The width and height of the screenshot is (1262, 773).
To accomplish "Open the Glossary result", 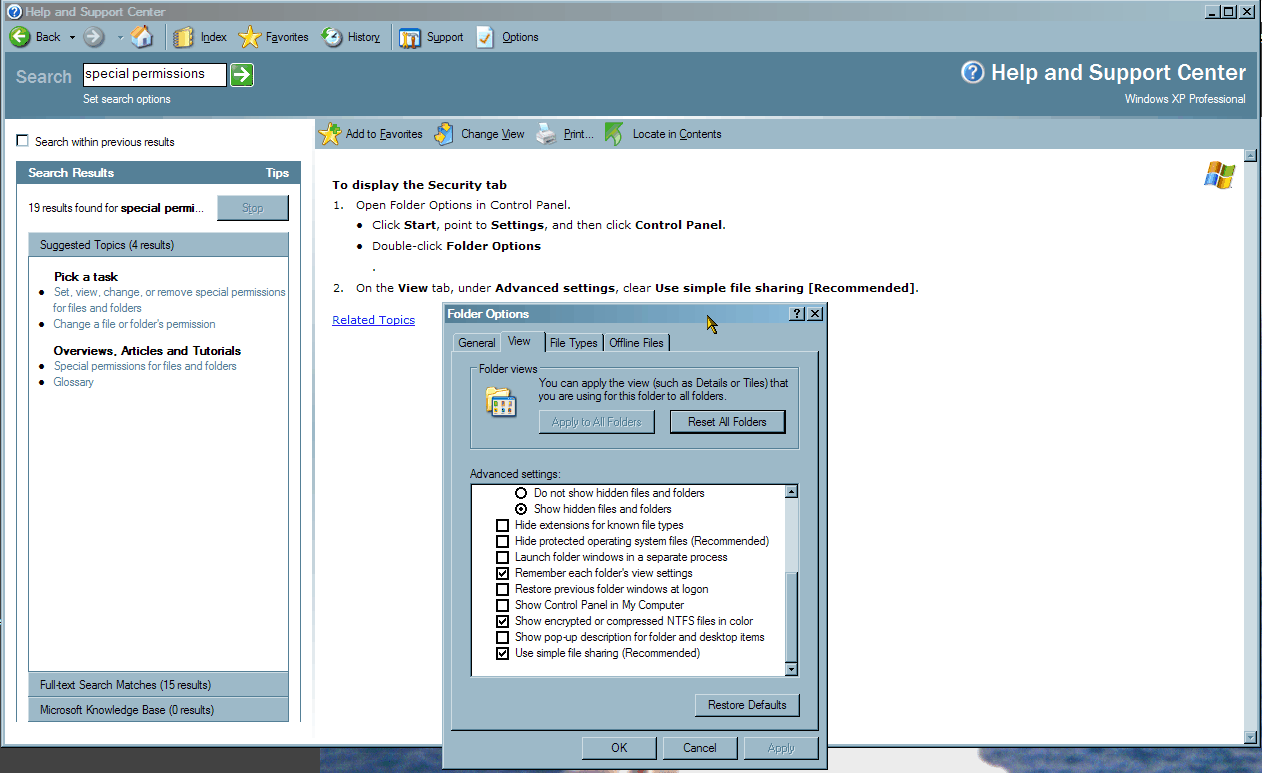I will (73, 382).
